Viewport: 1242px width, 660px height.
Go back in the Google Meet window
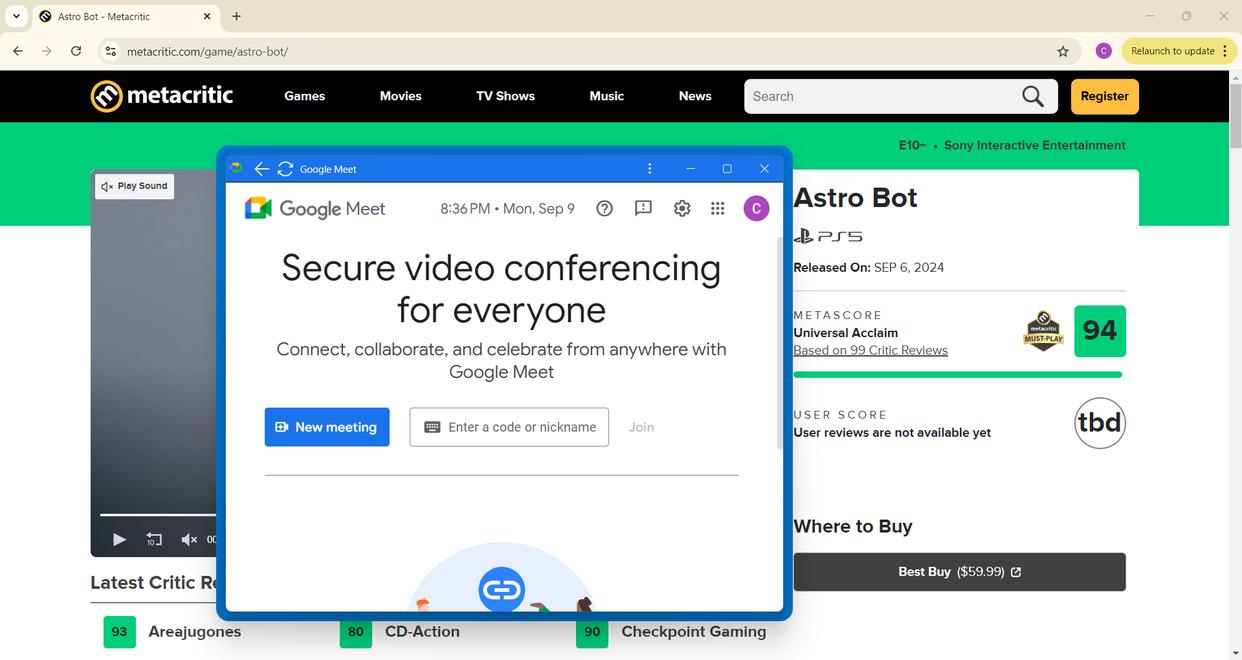(x=262, y=169)
